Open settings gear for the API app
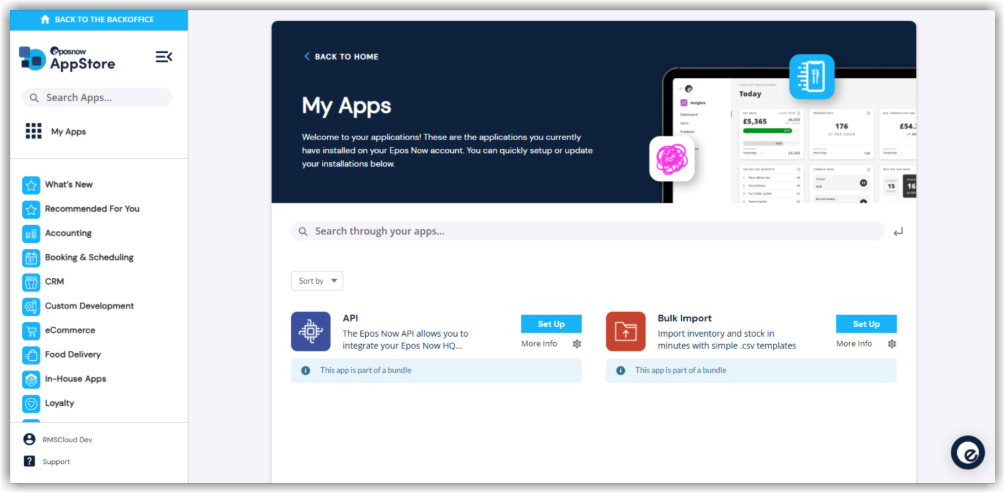 (x=577, y=344)
